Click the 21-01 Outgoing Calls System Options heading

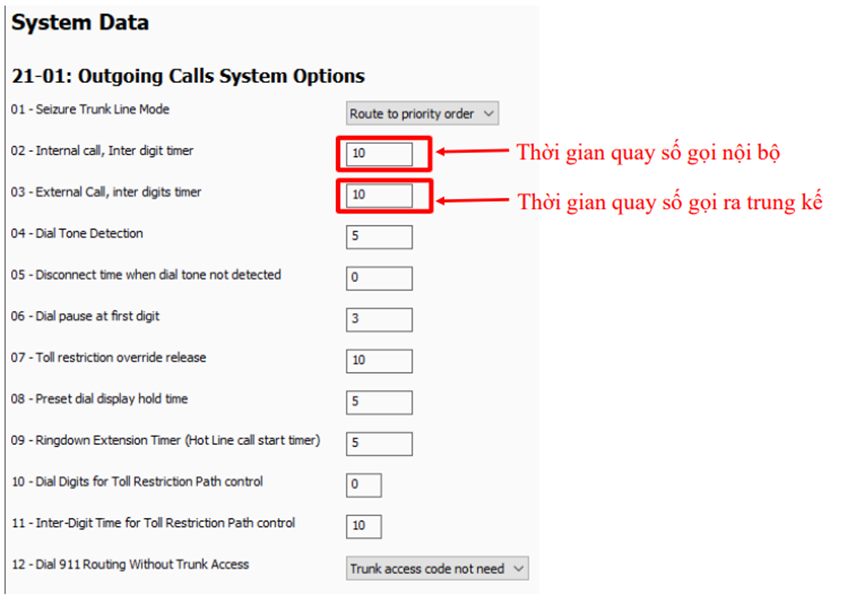point(188,76)
